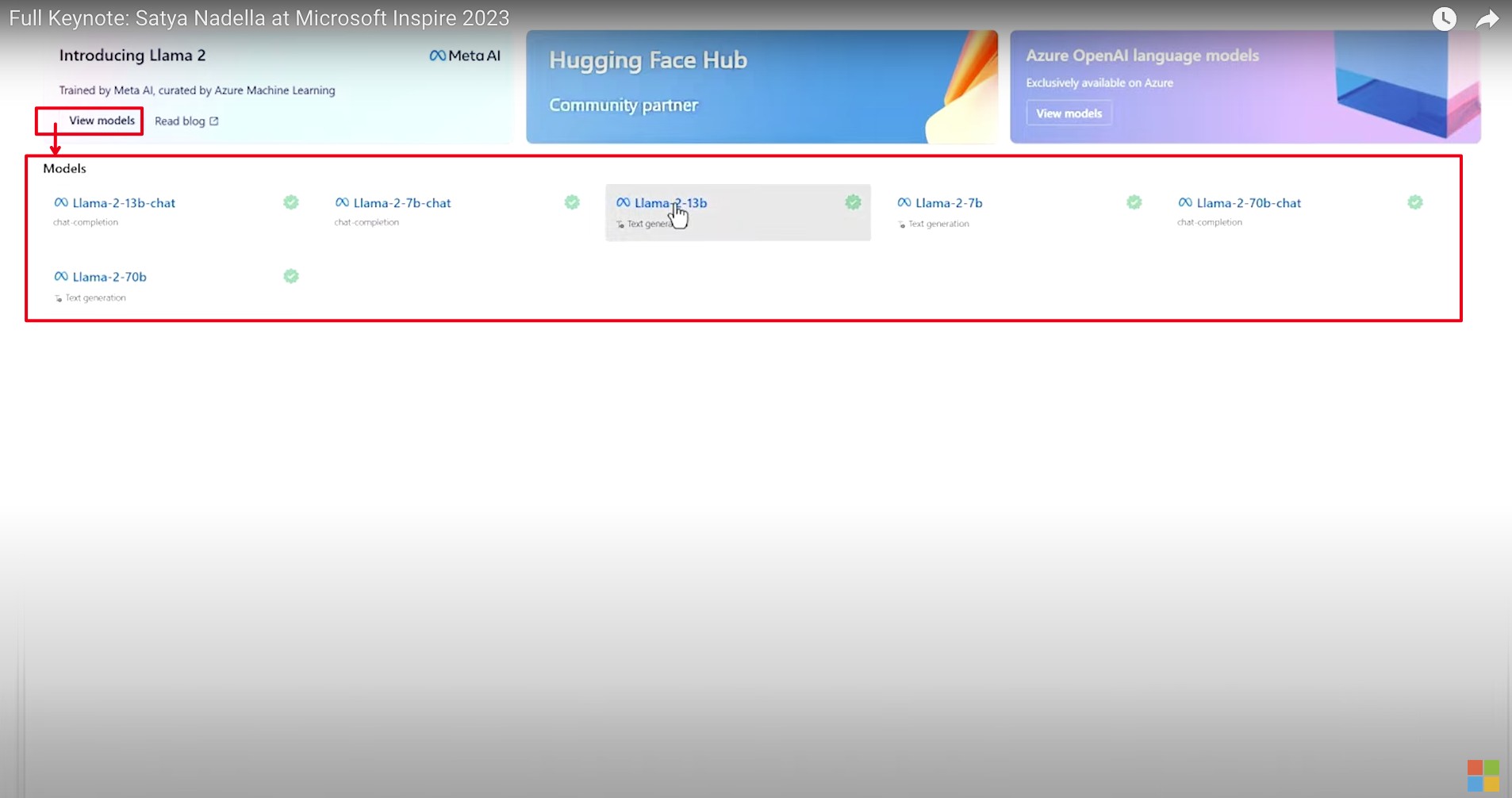Screen dimensions: 1512x798
Task: Click chat-completion label under Llama-2-70b-chat
Action: pyautogui.click(x=1210, y=222)
